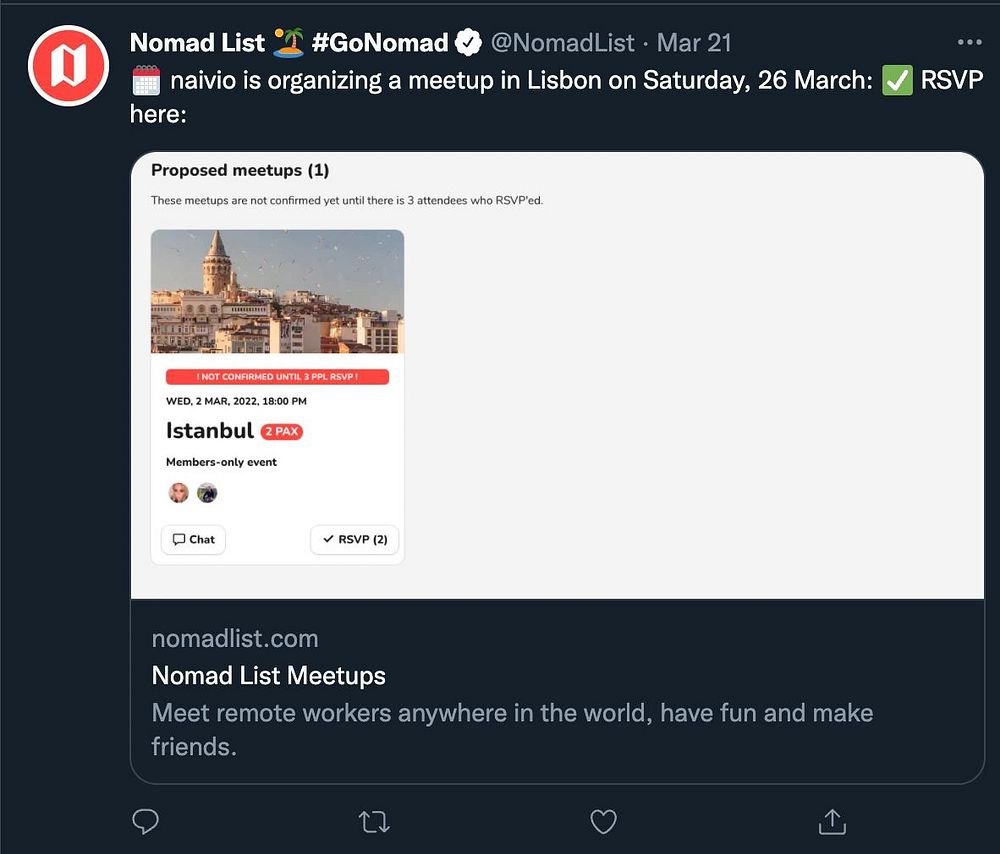Retweet this Nomad List tweet
Image resolution: width=1000 pixels, height=854 pixels.
373,822
